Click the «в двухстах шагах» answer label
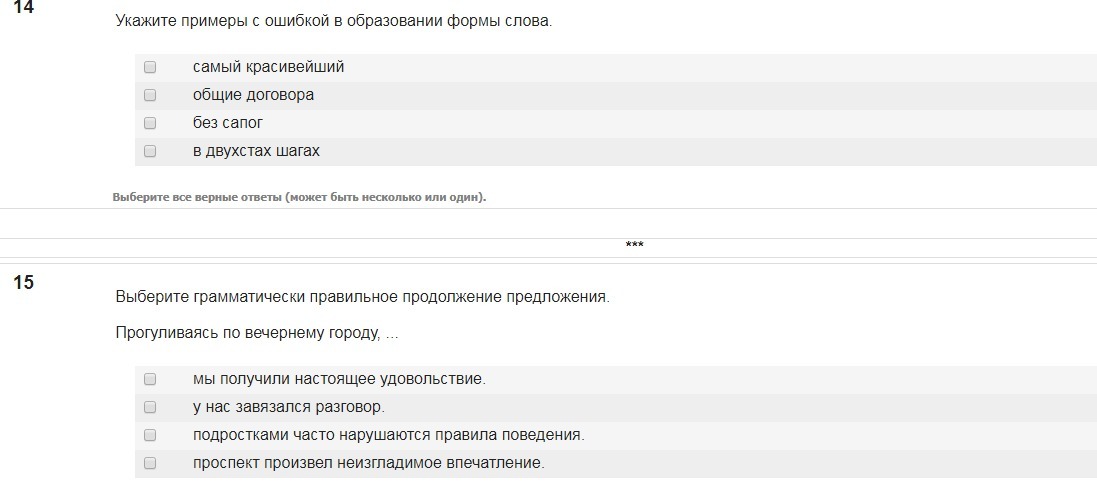Image resolution: width=1097 pixels, height=489 pixels. click(x=256, y=151)
